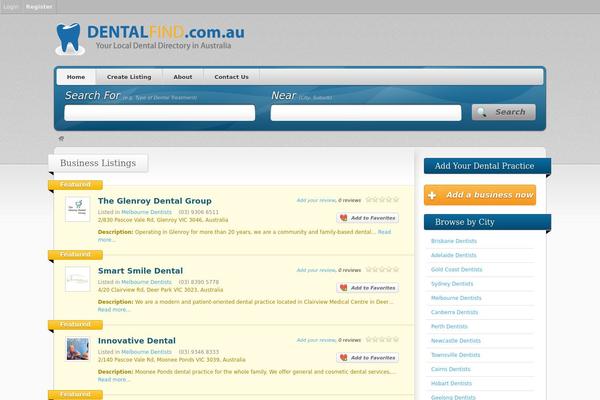Click Read more on Smart Smile description
Viewport: 600px width, 400px height.
pos(114,310)
